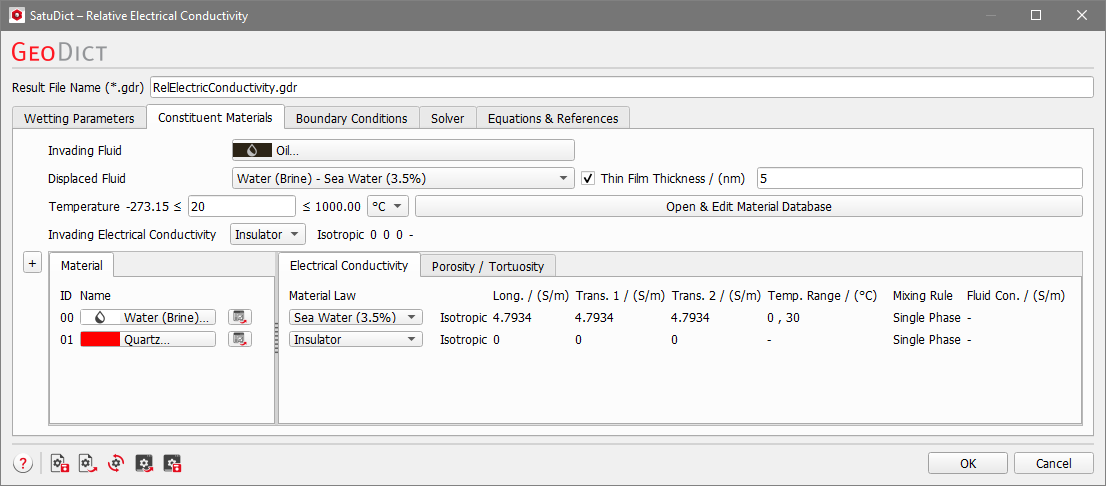Viewport: 1106px width, 486px height.
Task: Save settings to file icon
Action: tap(60, 463)
